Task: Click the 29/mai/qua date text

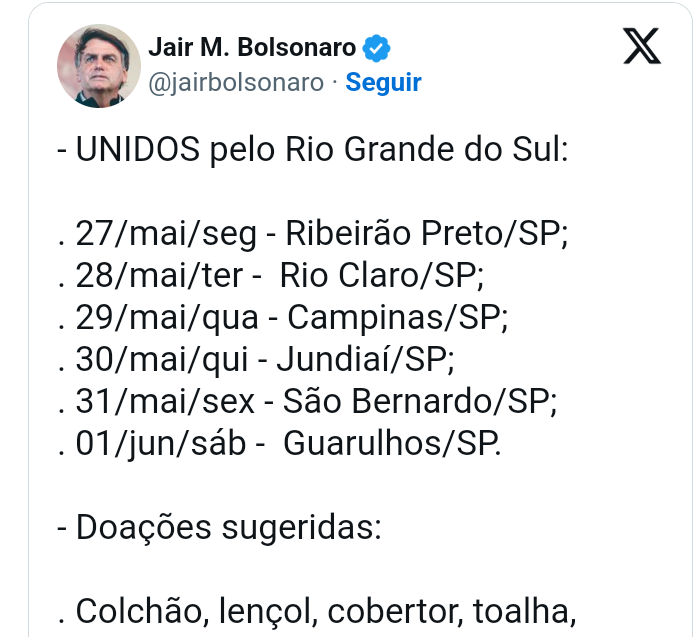Action: tap(167, 318)
